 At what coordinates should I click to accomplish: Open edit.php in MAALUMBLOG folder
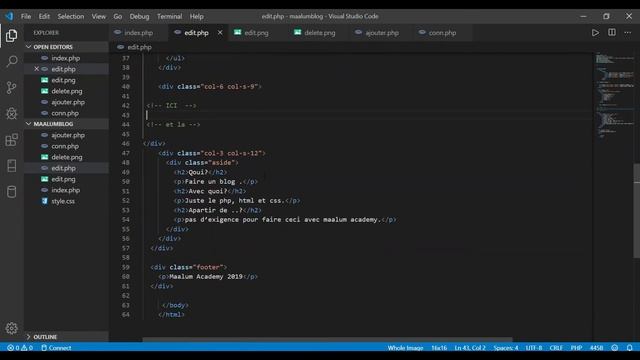[66, 168]
